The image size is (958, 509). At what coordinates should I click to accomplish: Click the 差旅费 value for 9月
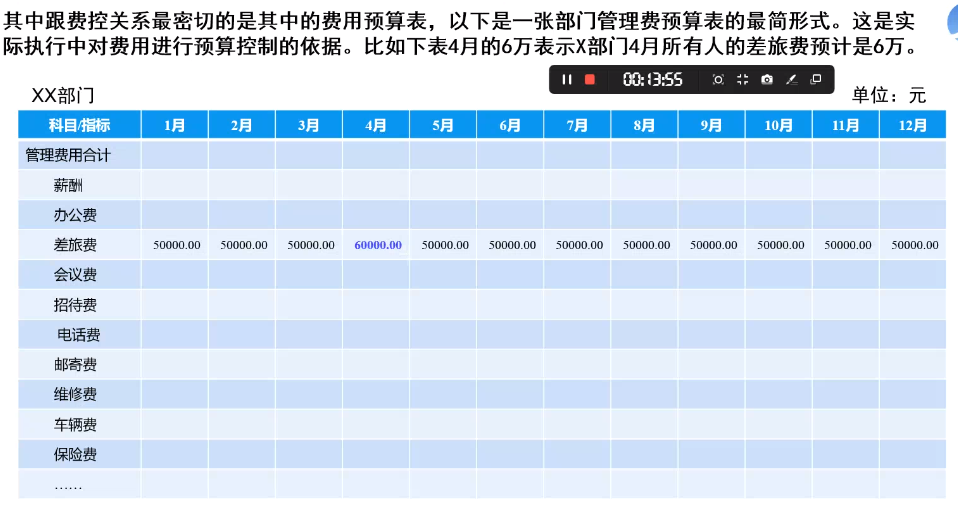(x=714, y=245)
